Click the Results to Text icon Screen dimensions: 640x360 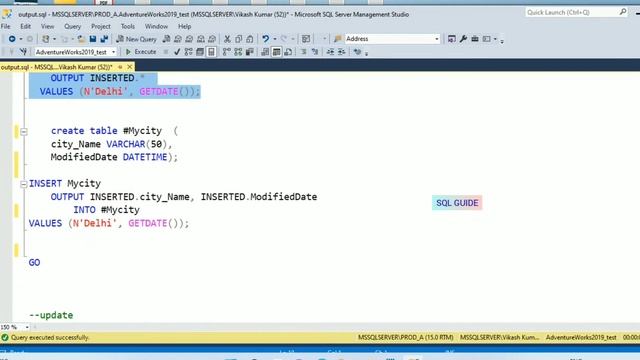click(265, 52)
